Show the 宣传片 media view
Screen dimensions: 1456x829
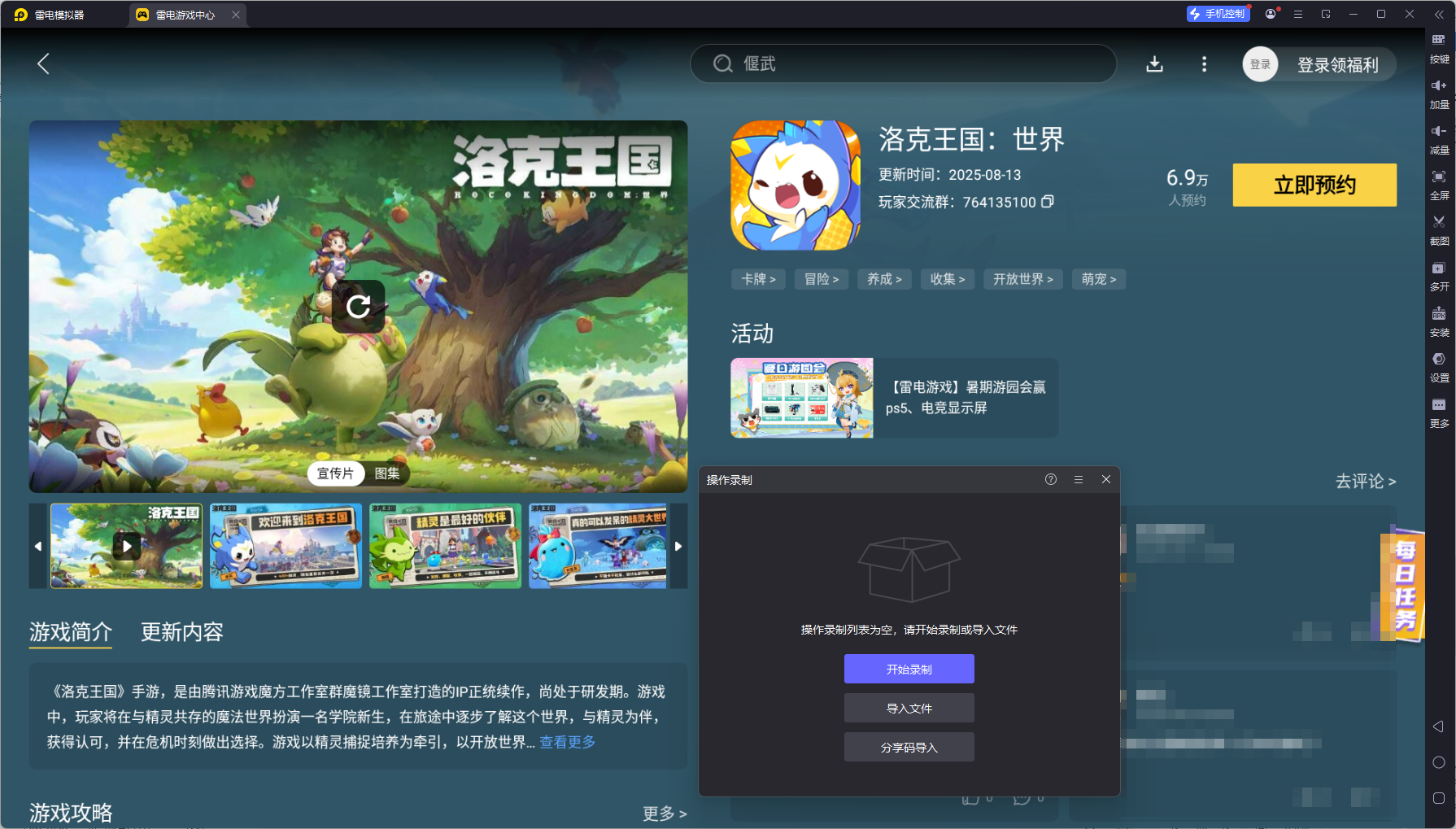335,473
